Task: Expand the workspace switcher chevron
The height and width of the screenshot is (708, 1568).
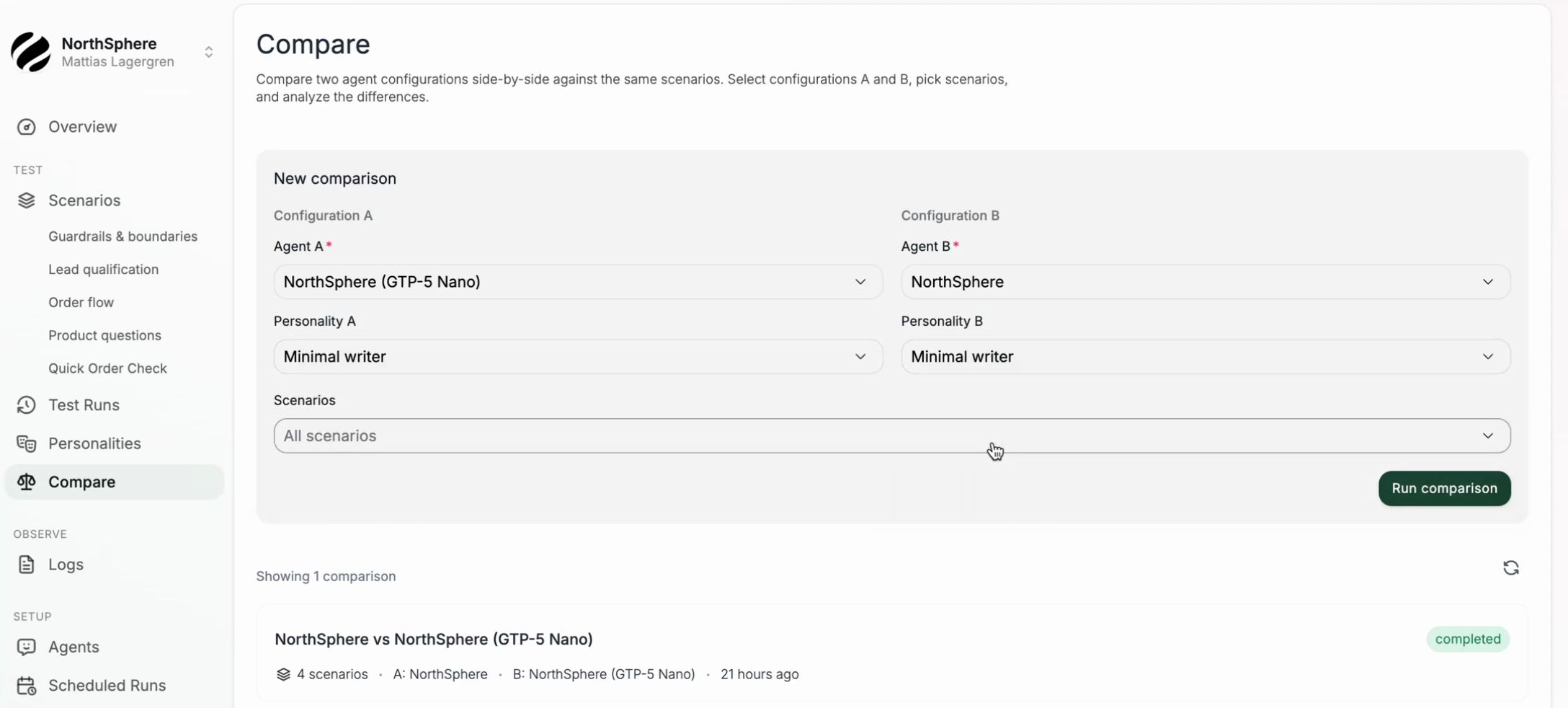Action: click(x=208, y=52)
